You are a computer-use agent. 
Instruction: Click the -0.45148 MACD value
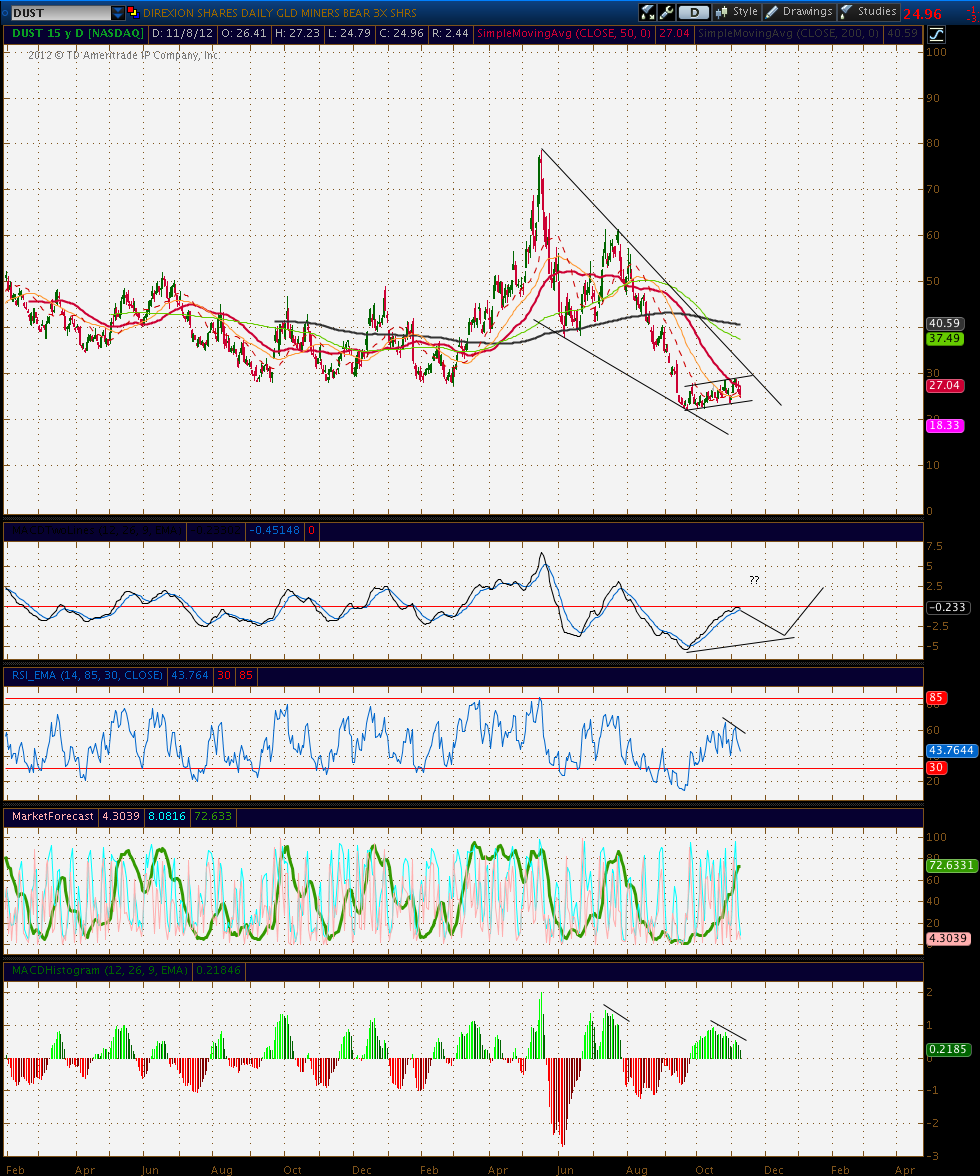tap(274, 530)
